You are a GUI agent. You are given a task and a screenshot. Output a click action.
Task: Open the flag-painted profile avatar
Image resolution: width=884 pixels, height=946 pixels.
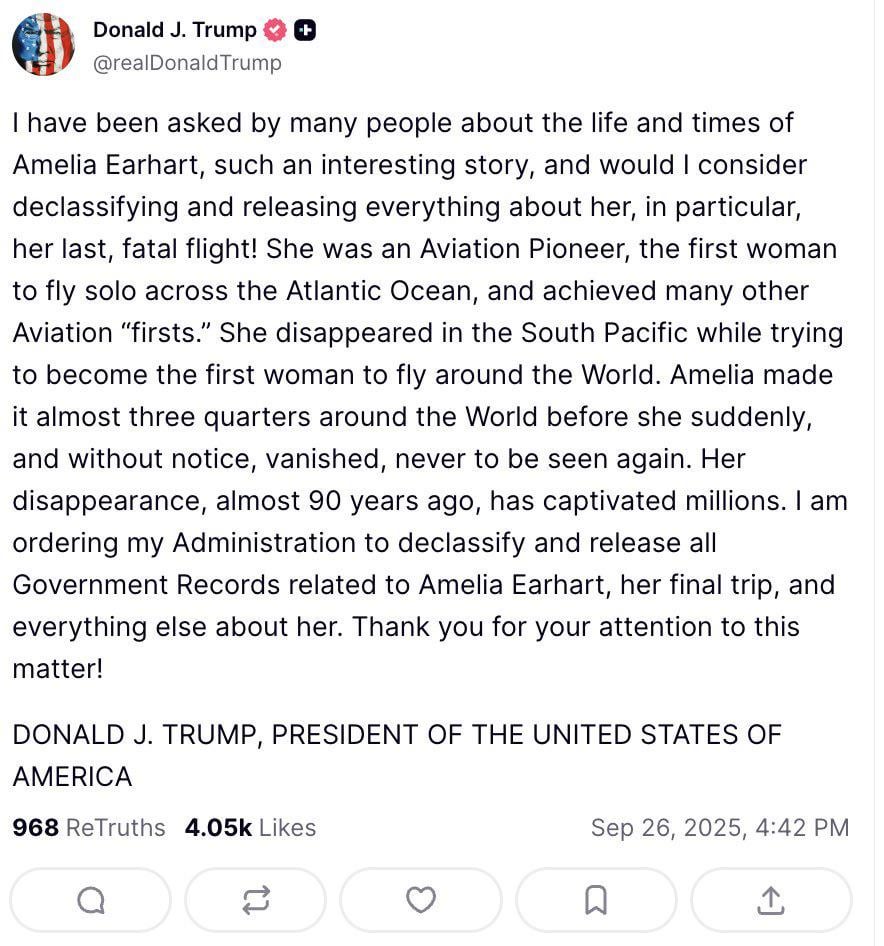(x=43, y=45)
